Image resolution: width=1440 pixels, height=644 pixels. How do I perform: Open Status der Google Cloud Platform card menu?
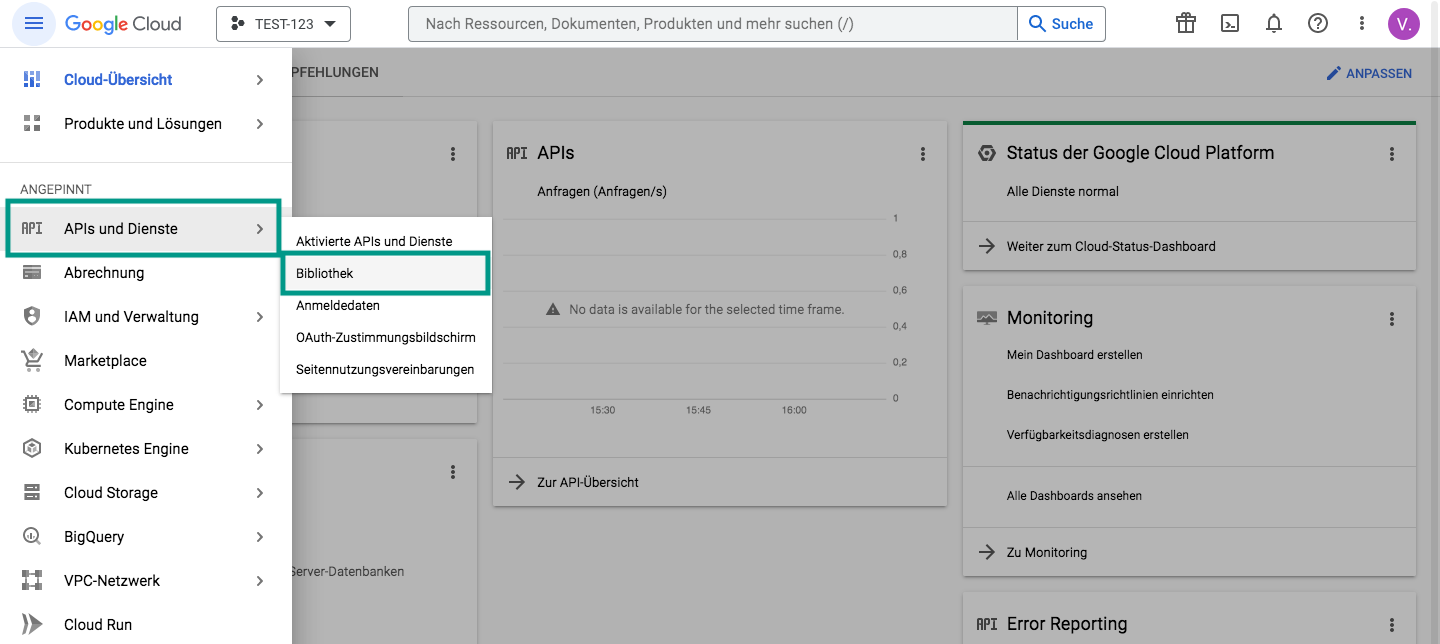coord(1392,154)
